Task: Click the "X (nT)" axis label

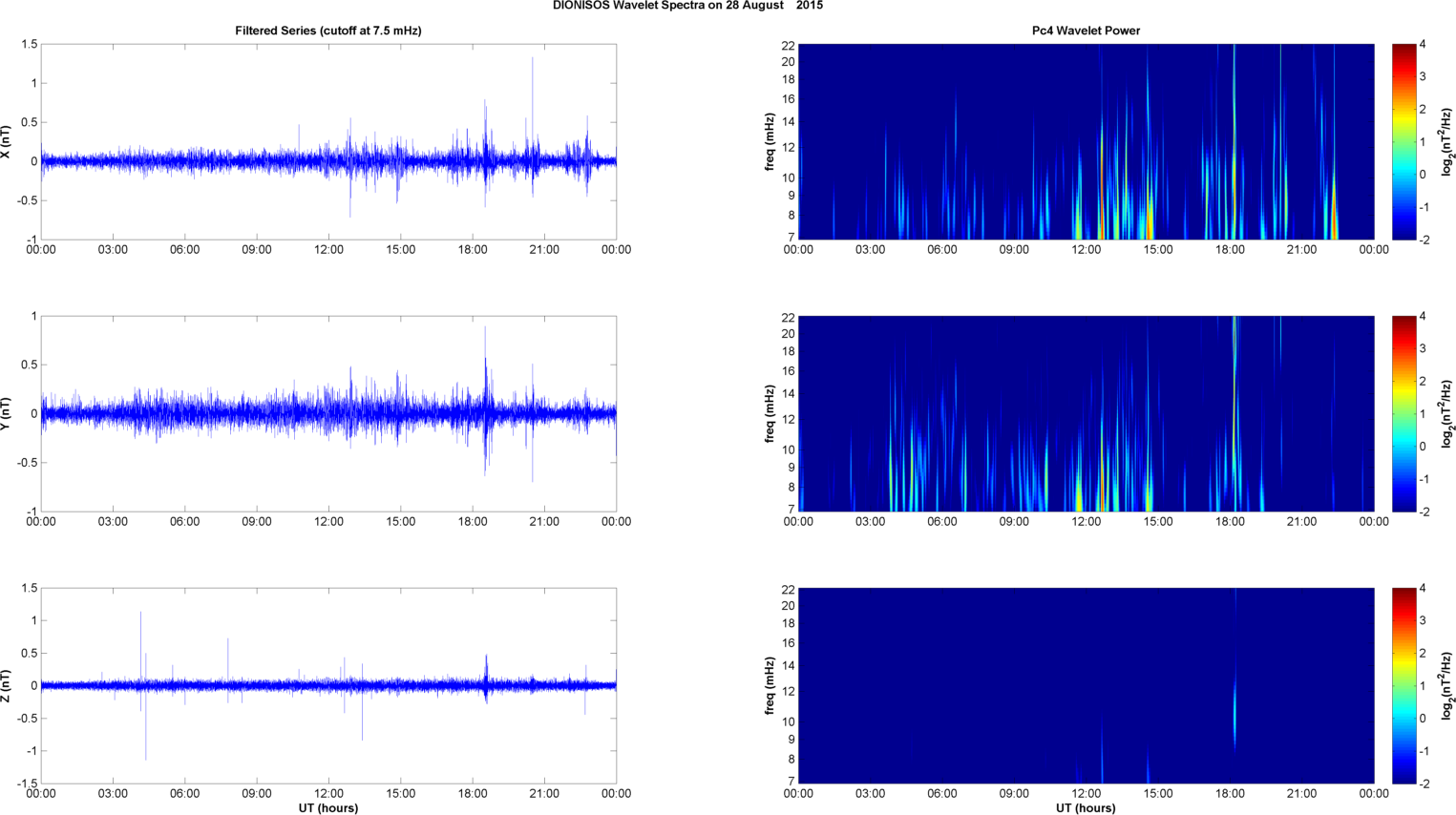Action: (7, 141)
